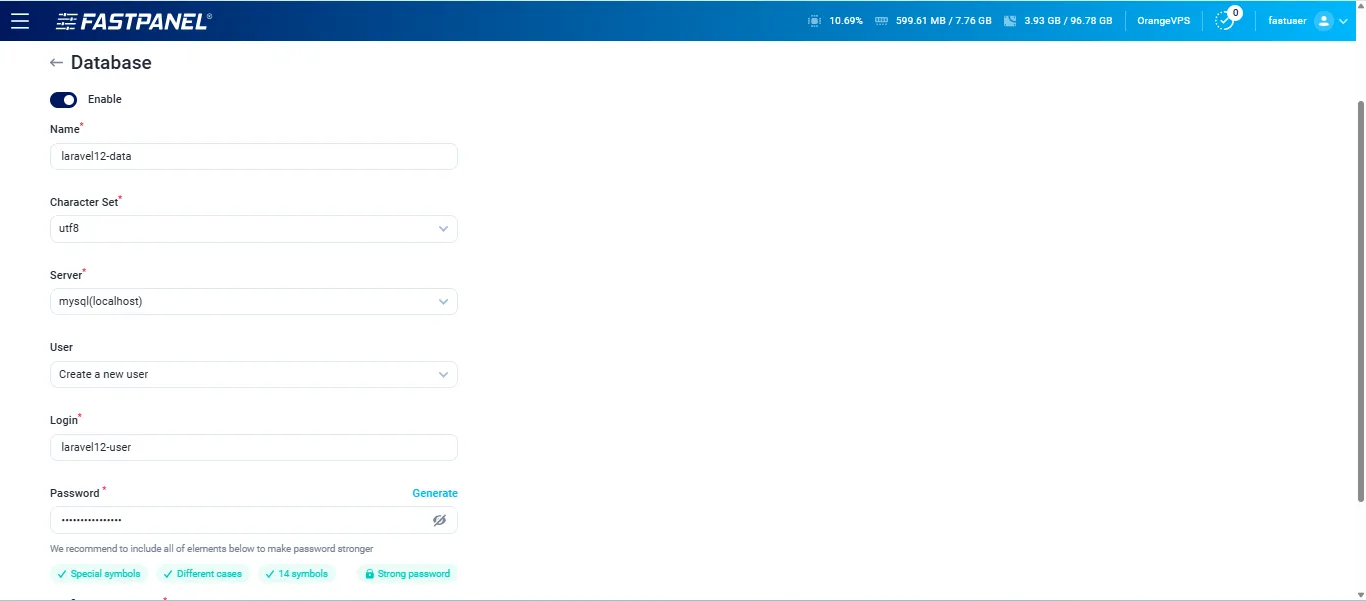
Task: Open the Server mysql(localhost) dropdown
Action: (x=443, y=301)
